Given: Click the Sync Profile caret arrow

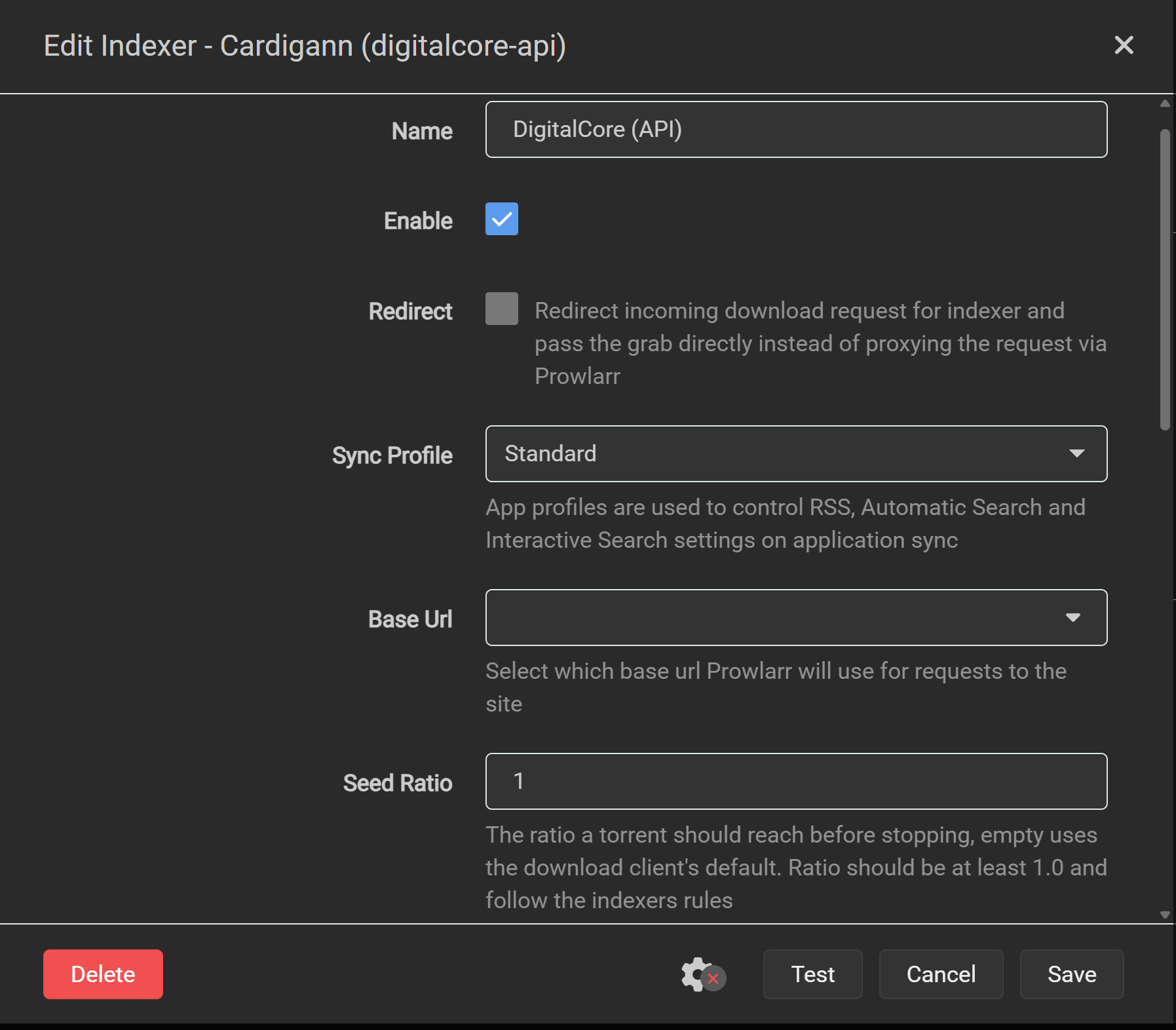Looking at the screenshot, I should [1076, 453].
